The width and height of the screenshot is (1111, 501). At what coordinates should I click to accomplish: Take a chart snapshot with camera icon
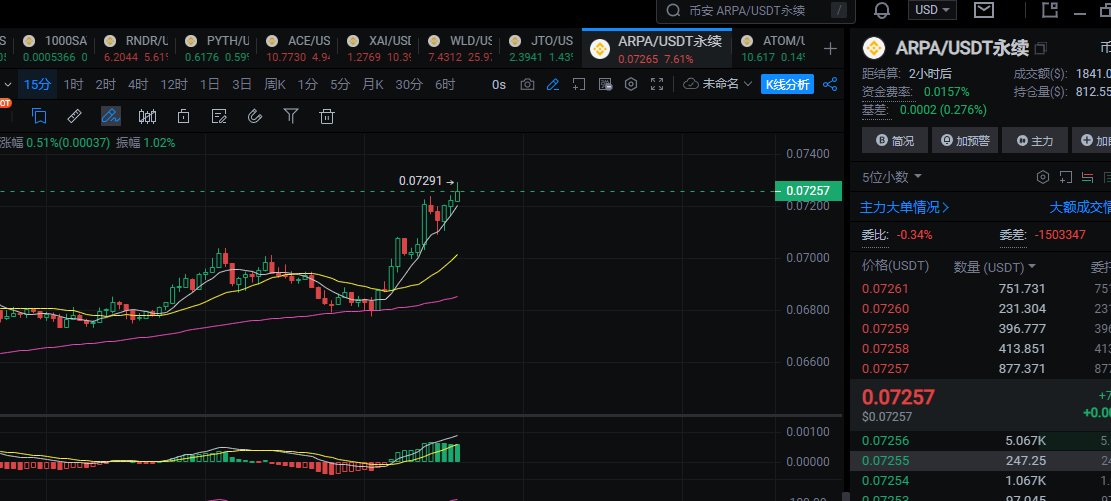tap(527, 84)
